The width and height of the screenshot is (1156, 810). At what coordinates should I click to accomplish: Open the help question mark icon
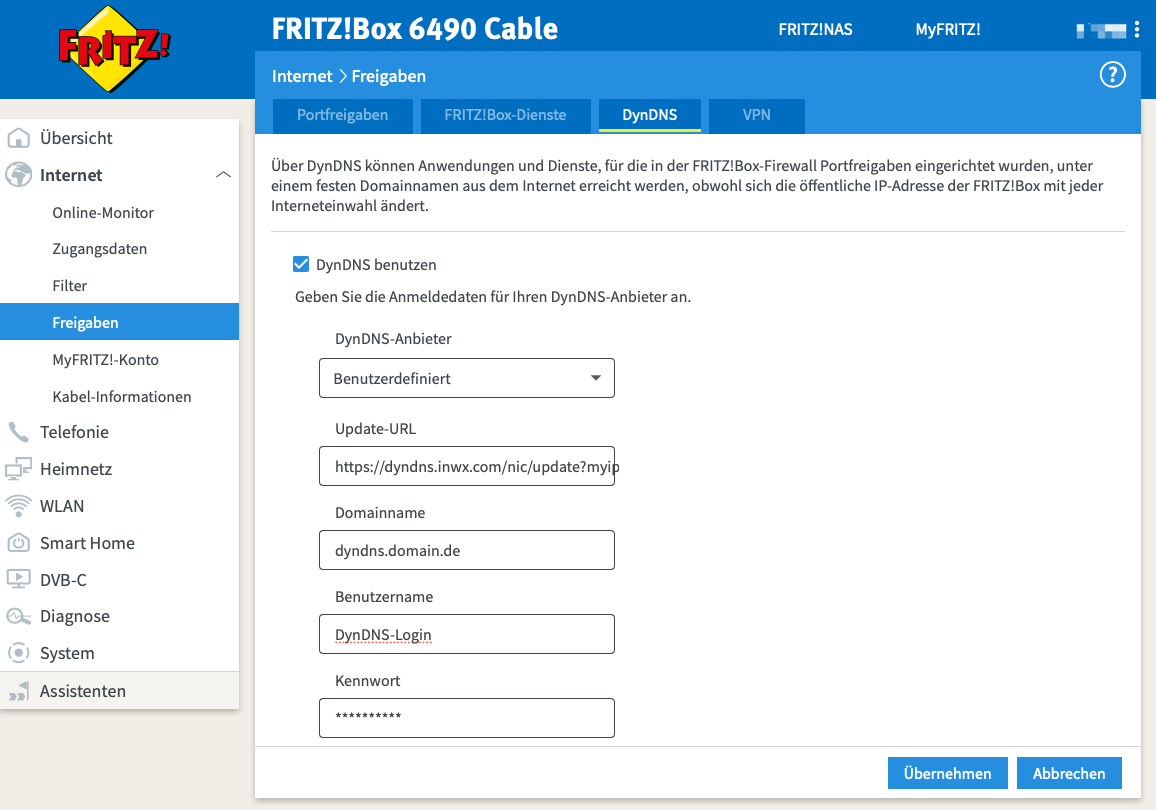coord(1113,74)
